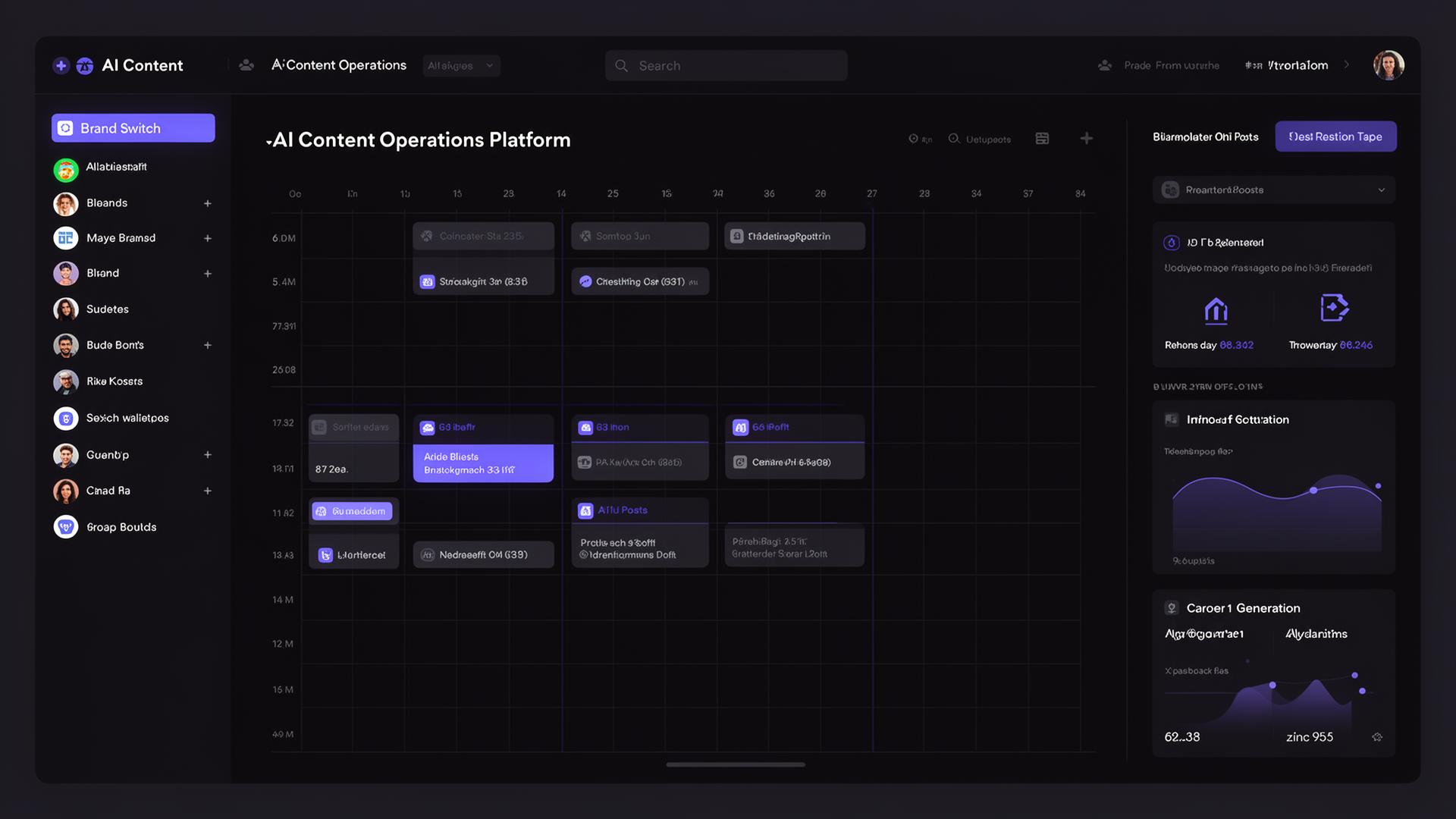1456x819 pixels.
Task: Select the Allabiasnafit brand row
Action: 133,169
